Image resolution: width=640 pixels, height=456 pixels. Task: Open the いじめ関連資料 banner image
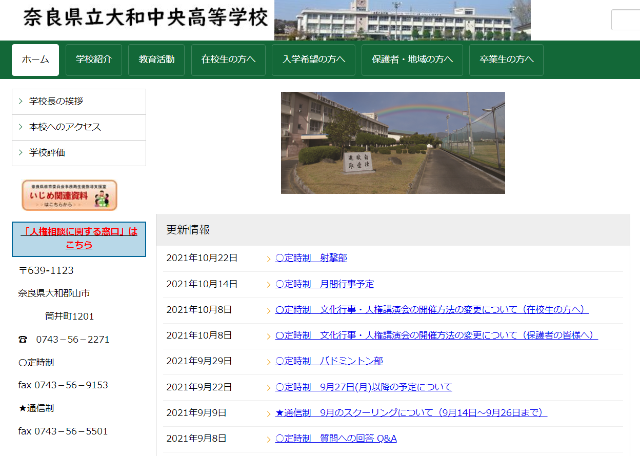coord(69,195)
